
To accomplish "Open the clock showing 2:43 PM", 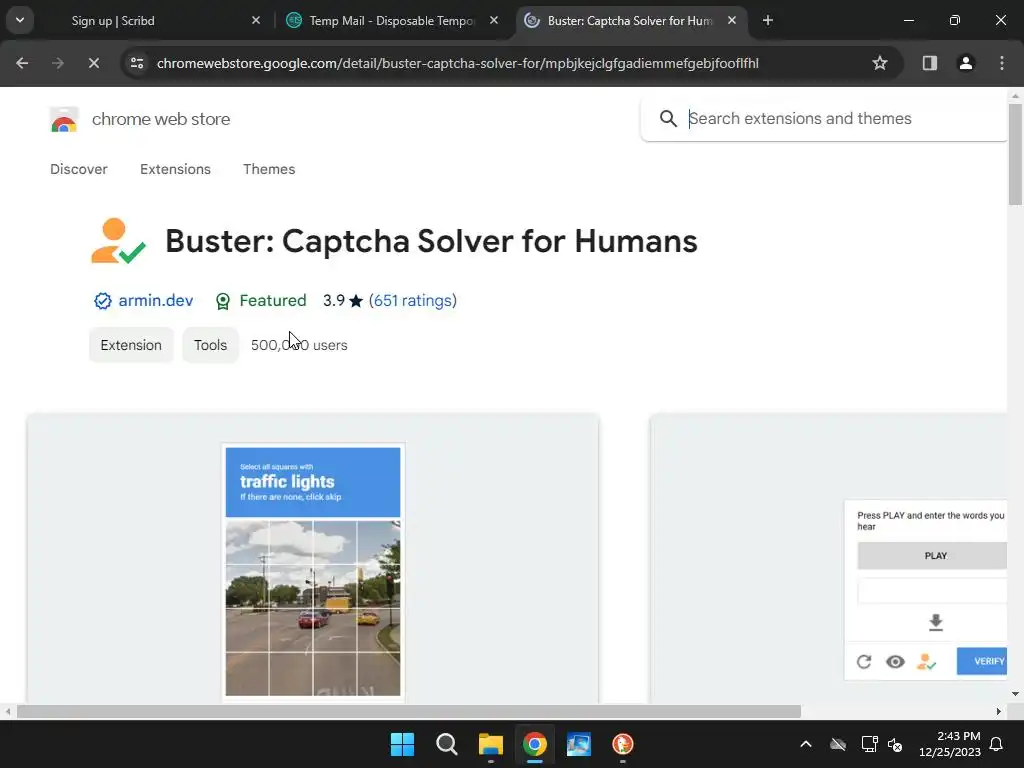I will (950, 744).
